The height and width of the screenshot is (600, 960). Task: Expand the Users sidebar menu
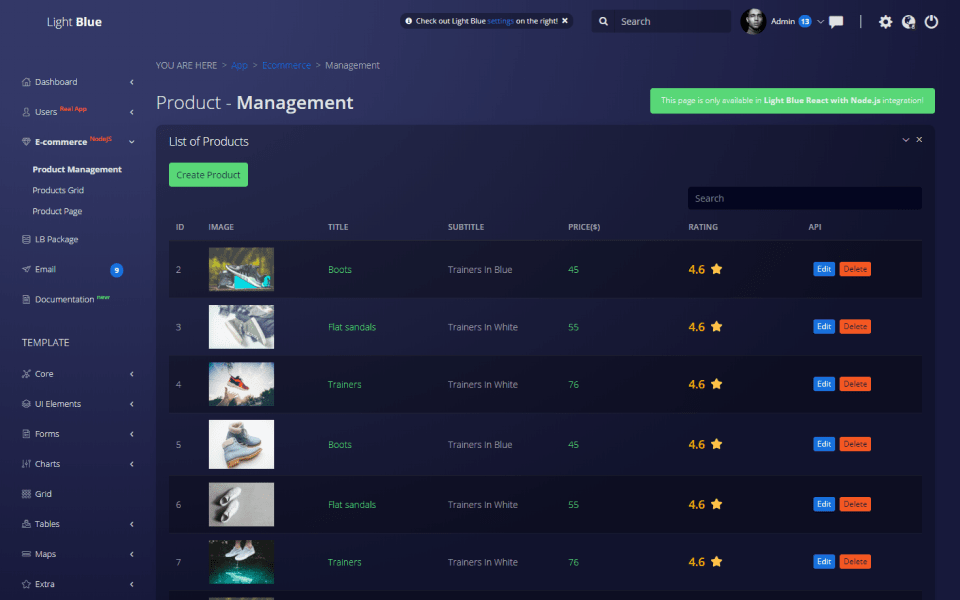[131, 112]
